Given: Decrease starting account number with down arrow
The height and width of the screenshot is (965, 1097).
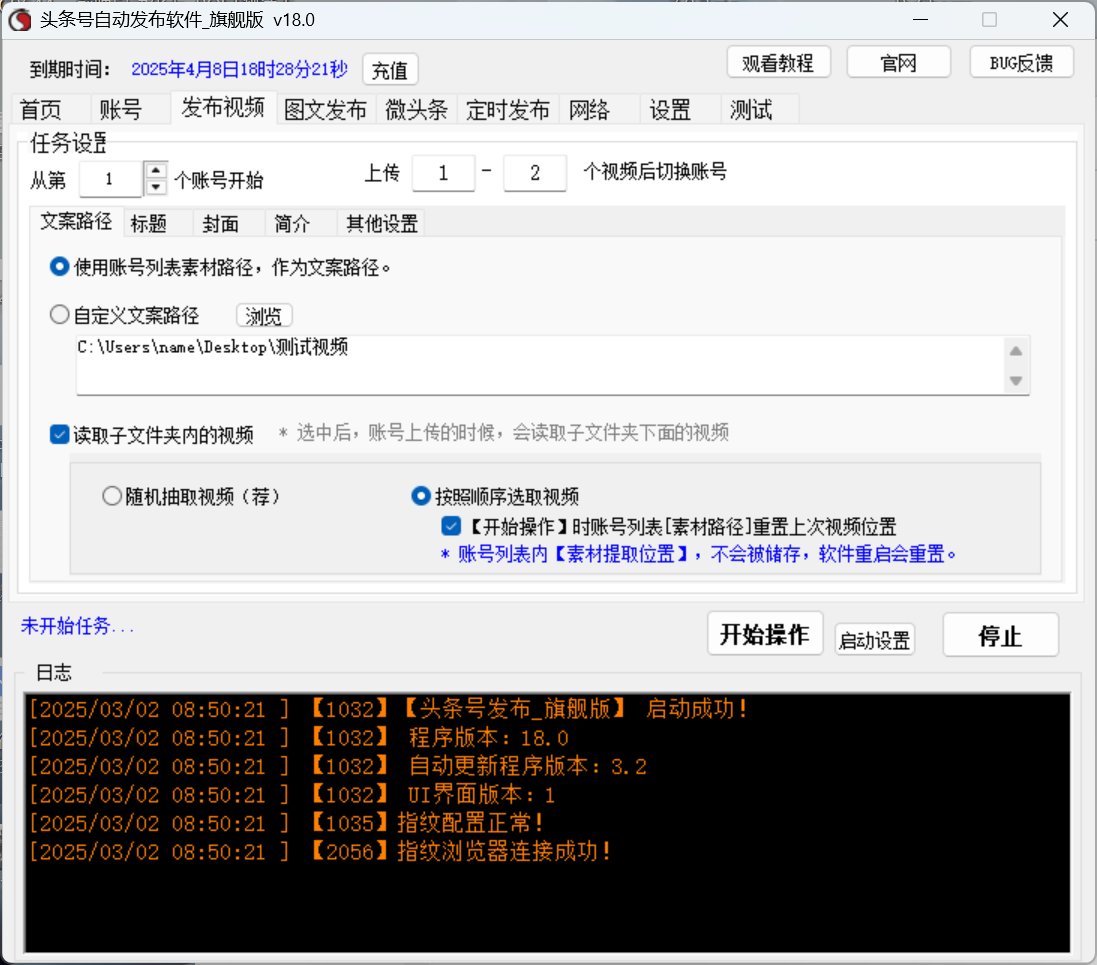Looking at the screenshot, I should pos(155,187).
